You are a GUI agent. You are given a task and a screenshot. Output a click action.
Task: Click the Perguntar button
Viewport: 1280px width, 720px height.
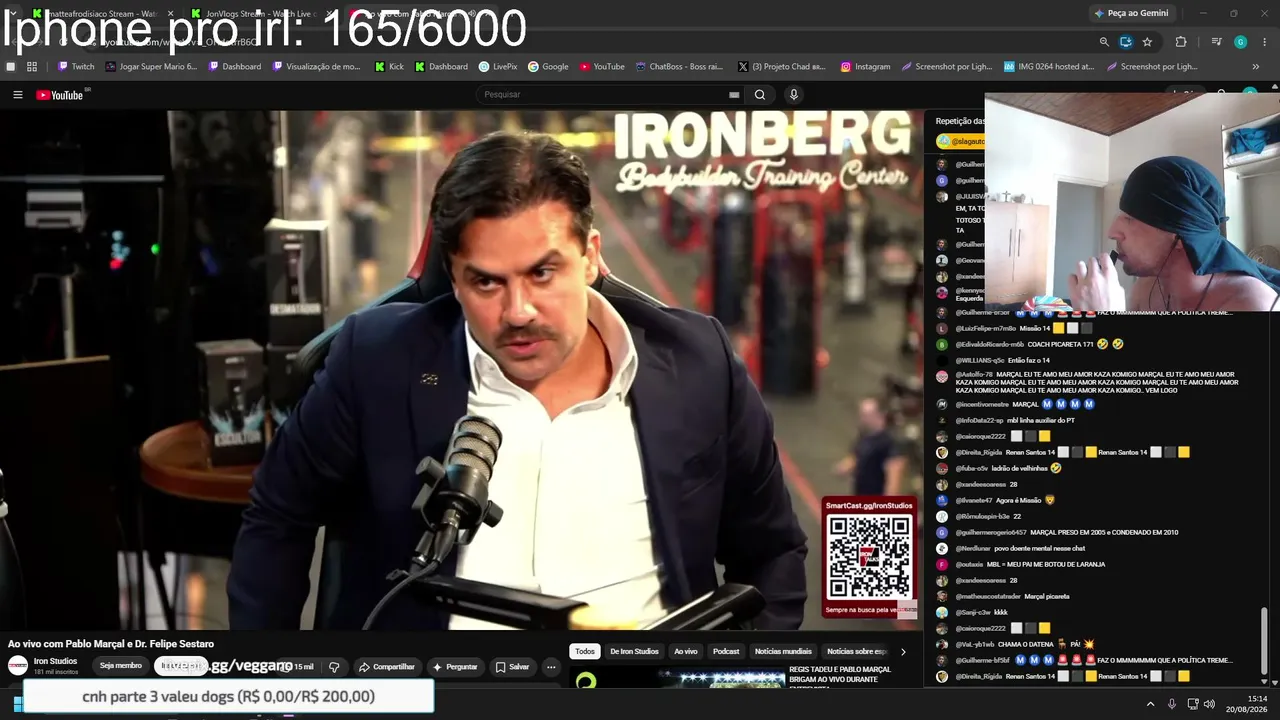click(455, 667)
